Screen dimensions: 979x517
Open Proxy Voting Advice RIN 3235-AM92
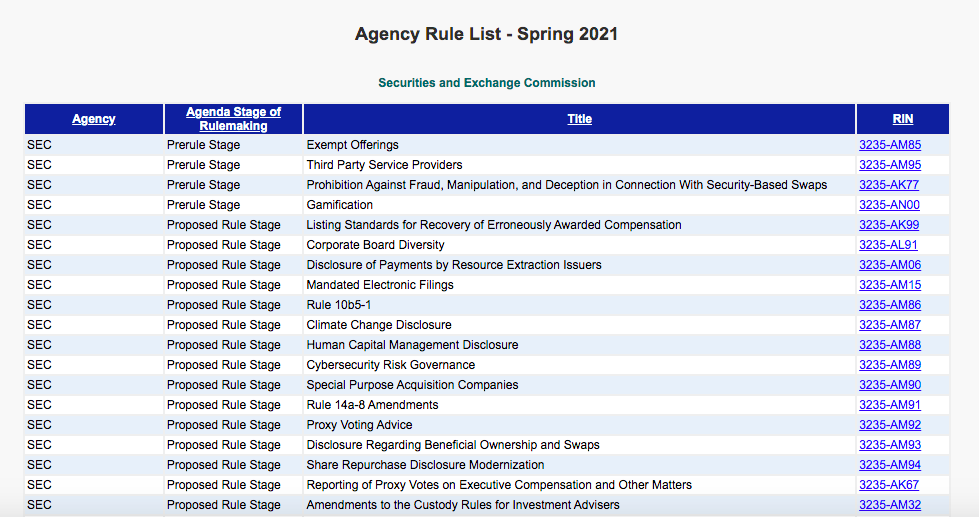pyautogui.click(x=889, y=425)
